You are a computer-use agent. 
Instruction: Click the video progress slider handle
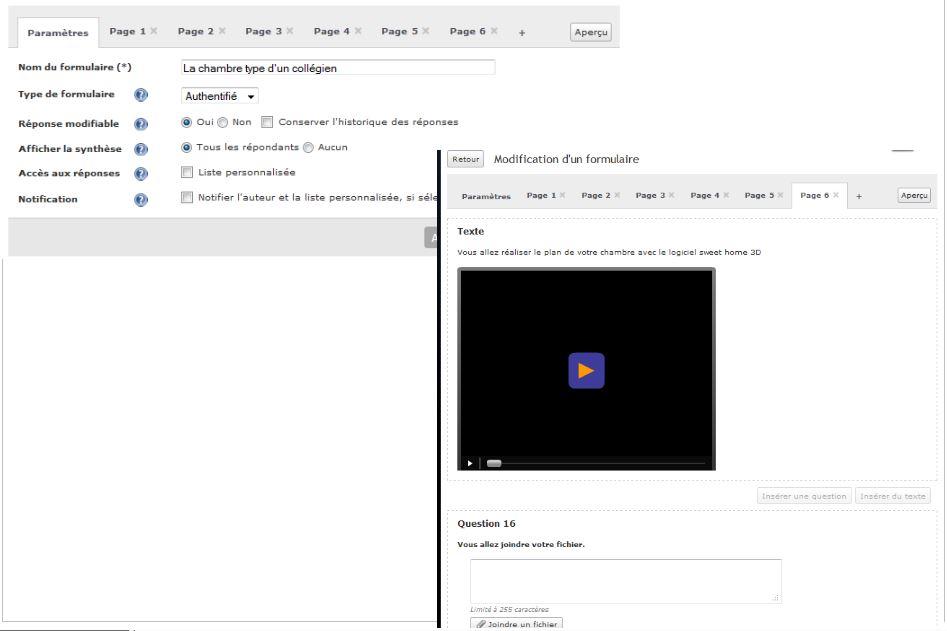[x=494, y=463]
